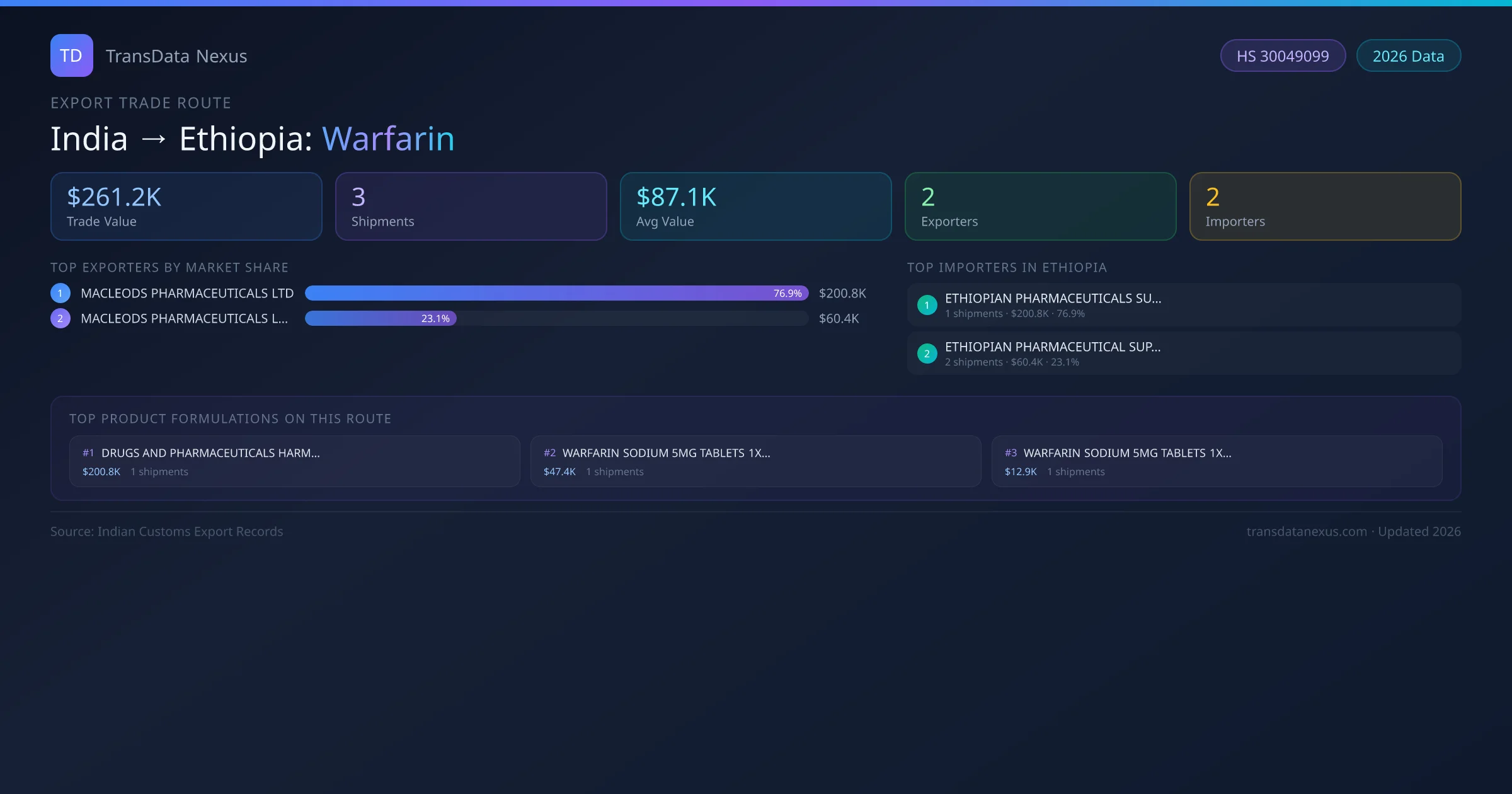Screen dimensions: 1512x794
Task: Select the HS 30049099 badge
Action: tap(1283, 56)
